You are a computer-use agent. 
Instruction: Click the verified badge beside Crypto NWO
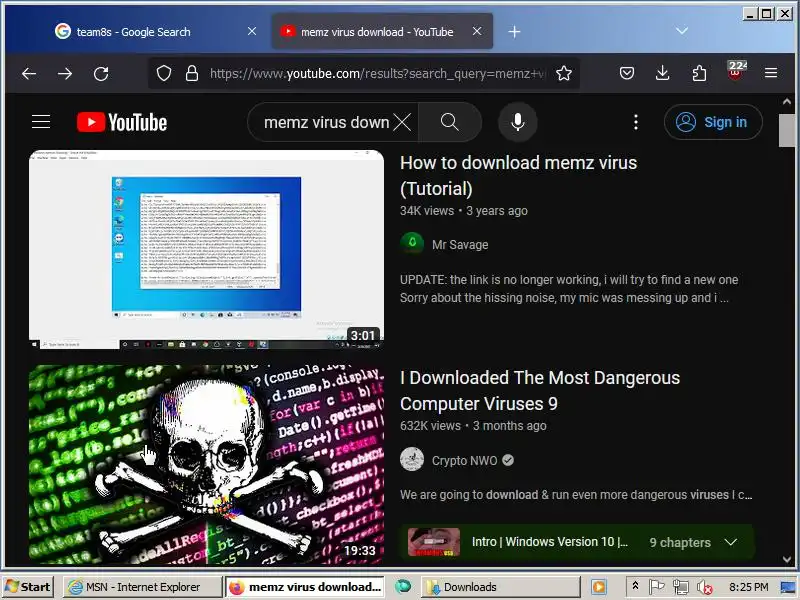click(508, 460)
